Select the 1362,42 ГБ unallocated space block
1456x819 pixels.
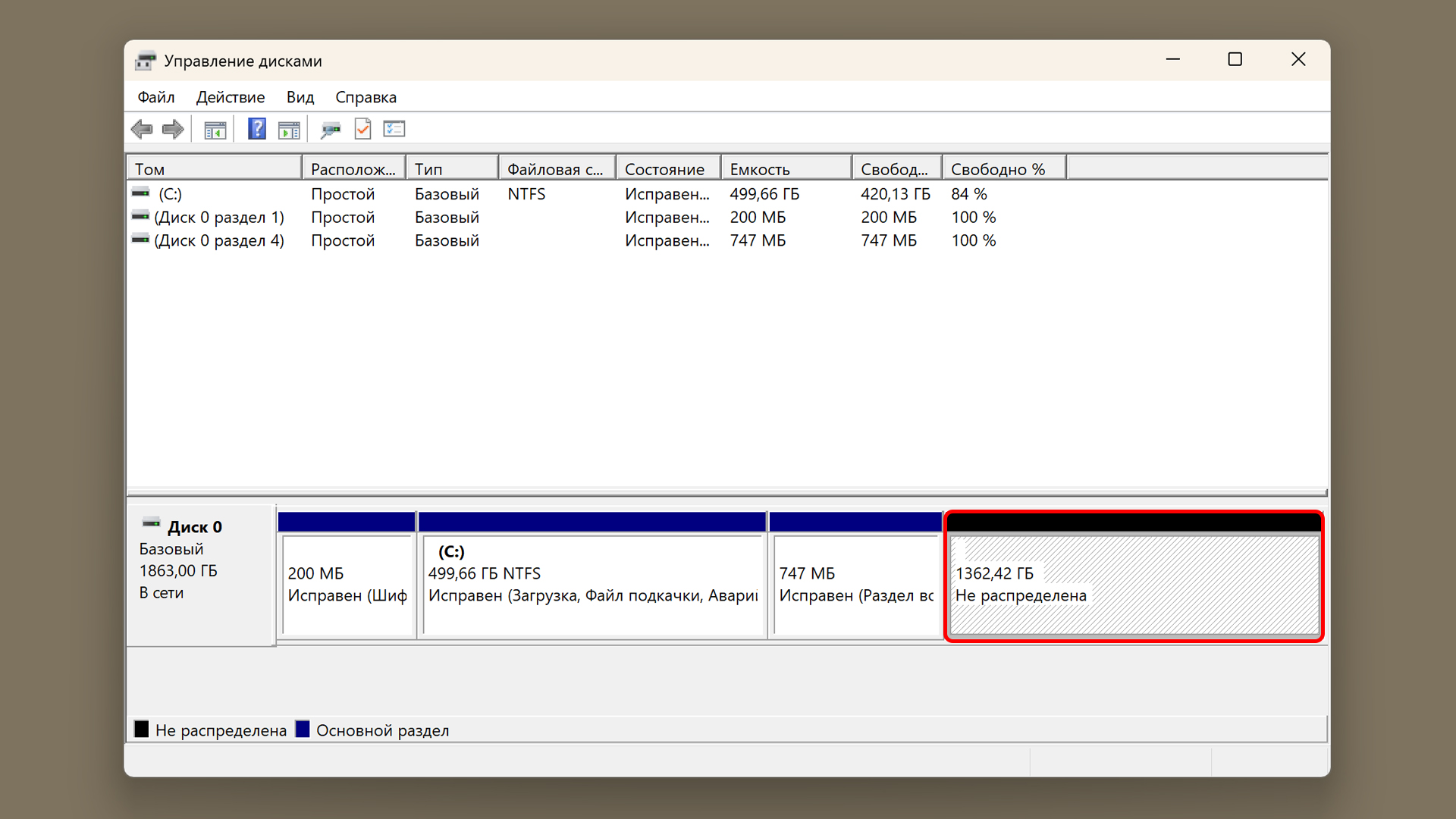[x=1134, y=584]
